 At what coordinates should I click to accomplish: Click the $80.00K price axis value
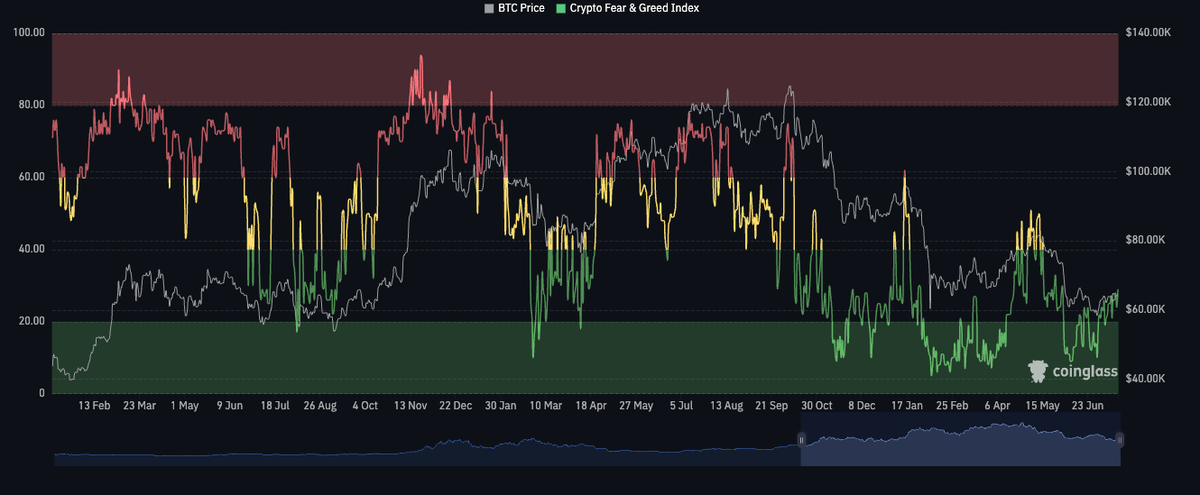pyautogui.click(x=1146, y=240)
